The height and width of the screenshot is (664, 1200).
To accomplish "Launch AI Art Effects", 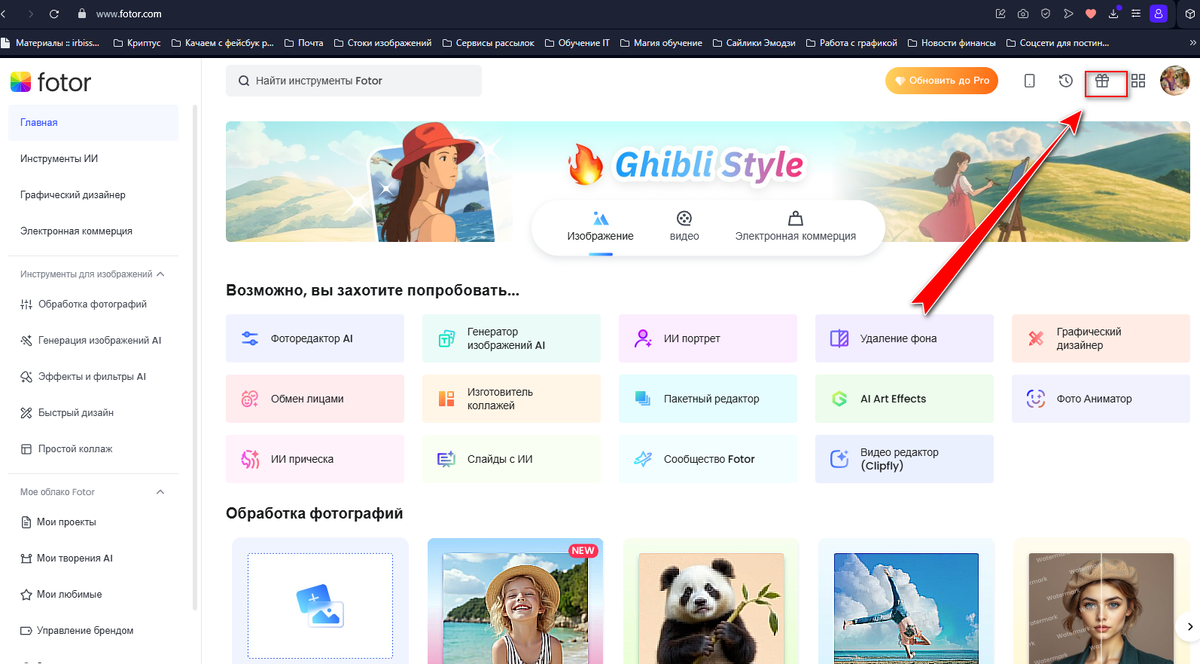I will tap(903, 398).
